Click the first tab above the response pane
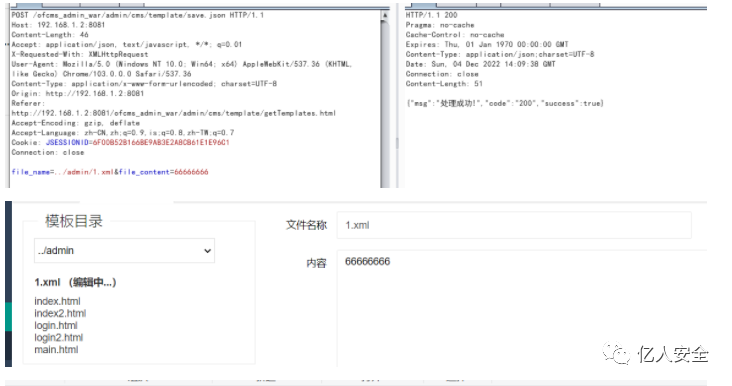 click(421, 4)
